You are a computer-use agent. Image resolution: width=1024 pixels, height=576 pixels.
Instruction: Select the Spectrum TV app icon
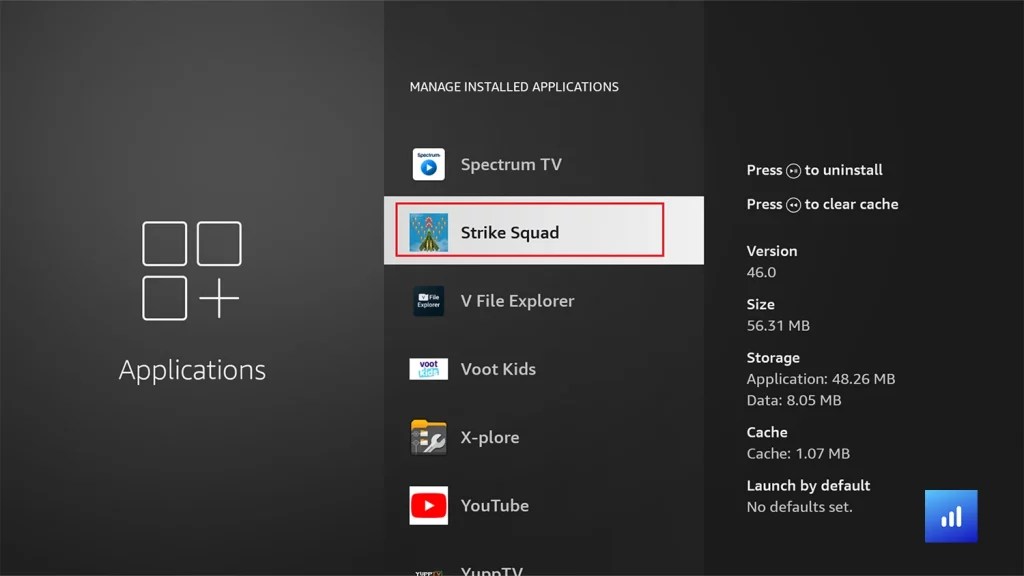[x=428, y=164]
